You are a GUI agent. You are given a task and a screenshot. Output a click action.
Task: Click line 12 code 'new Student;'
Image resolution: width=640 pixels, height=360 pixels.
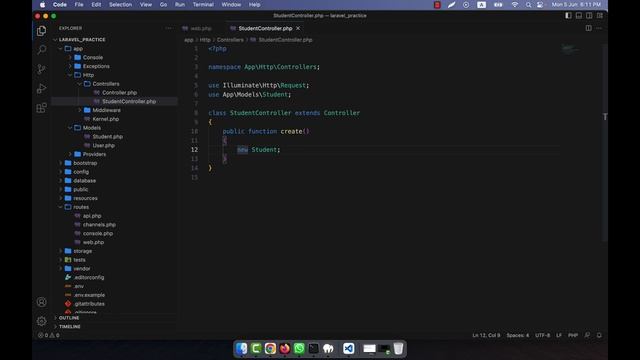258,150
